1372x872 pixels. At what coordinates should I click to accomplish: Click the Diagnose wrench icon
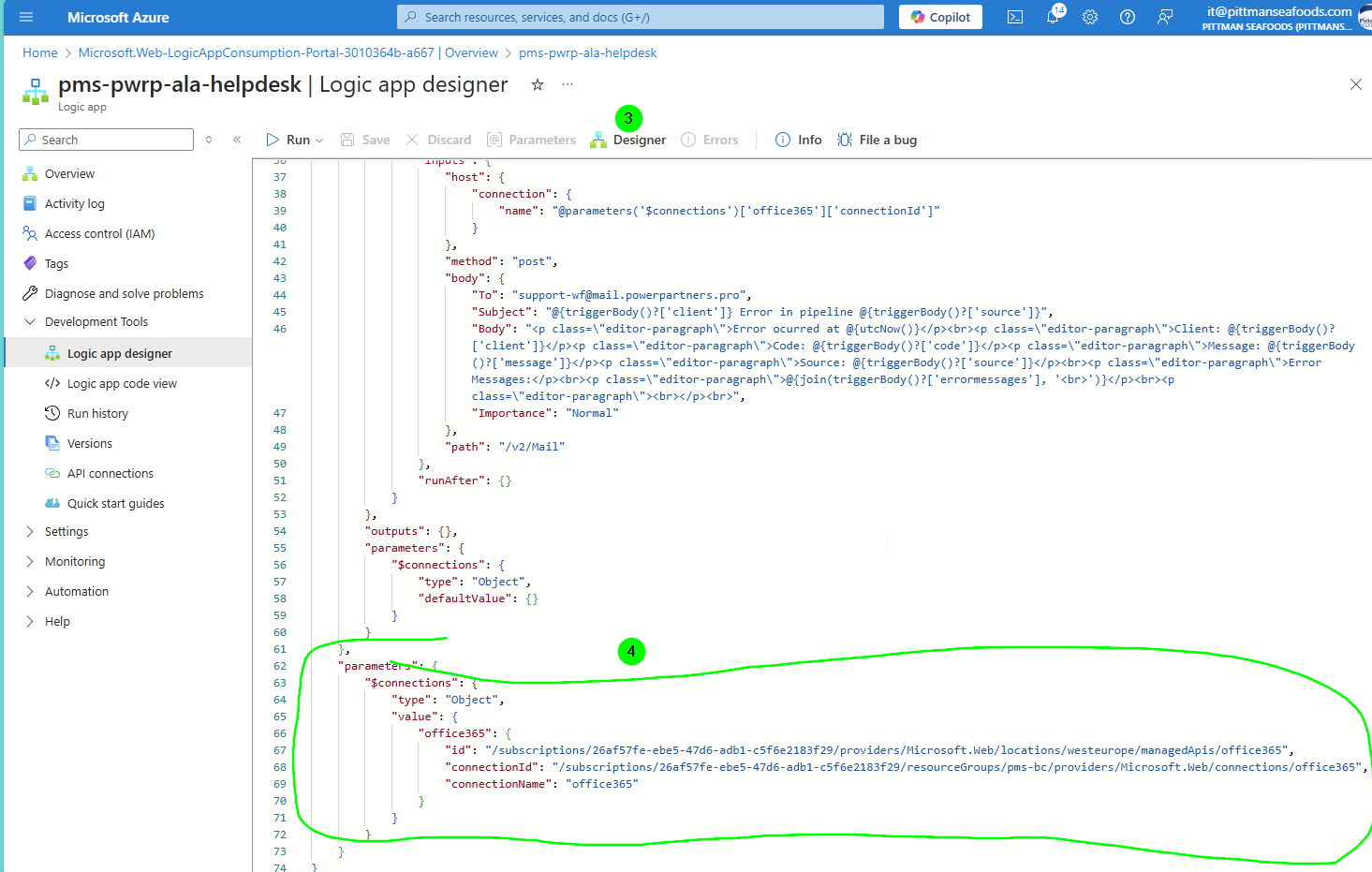[30, 293]
